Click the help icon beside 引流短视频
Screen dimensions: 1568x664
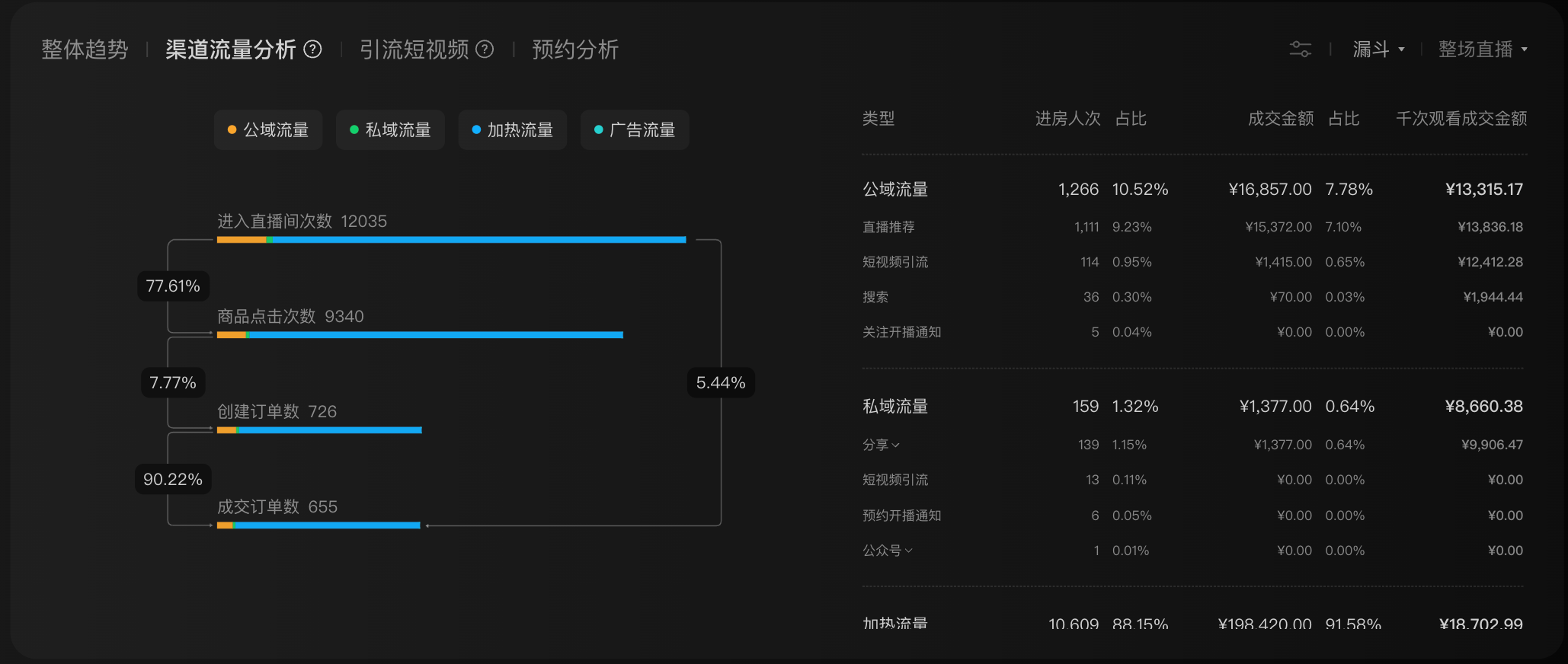point(485,49)
